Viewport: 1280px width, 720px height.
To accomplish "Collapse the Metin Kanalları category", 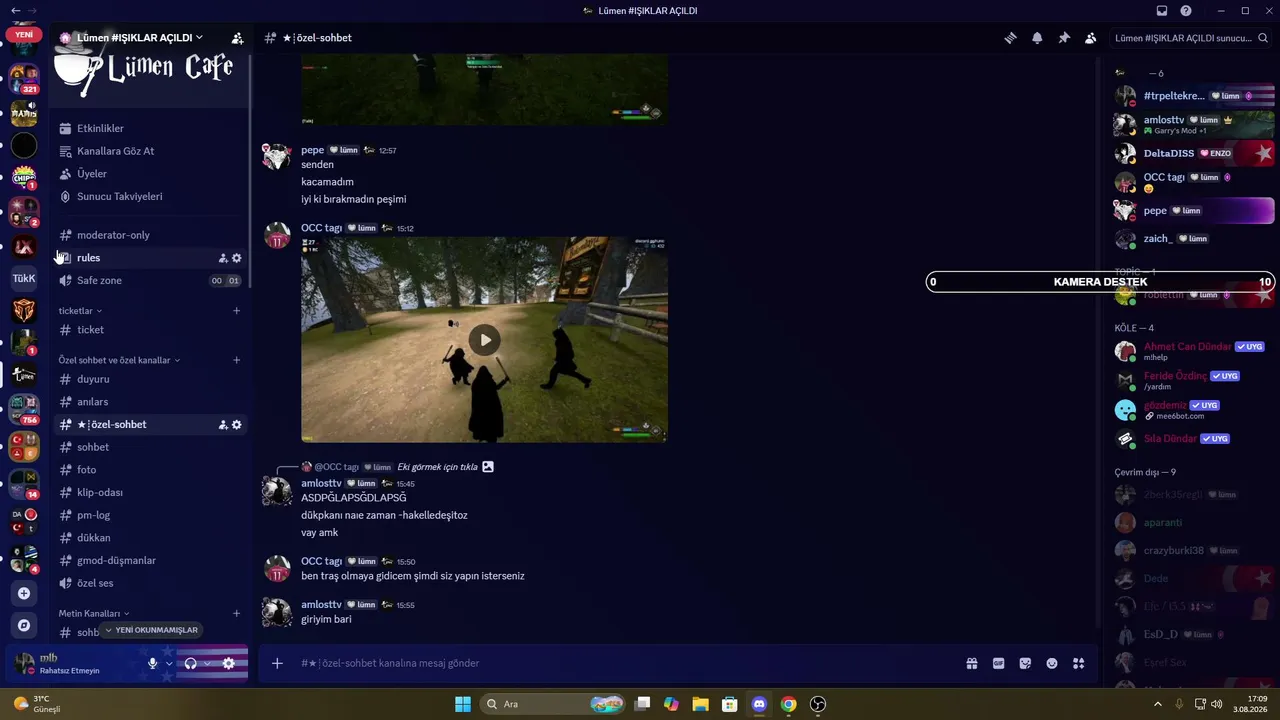I will [x=94, y=613].
